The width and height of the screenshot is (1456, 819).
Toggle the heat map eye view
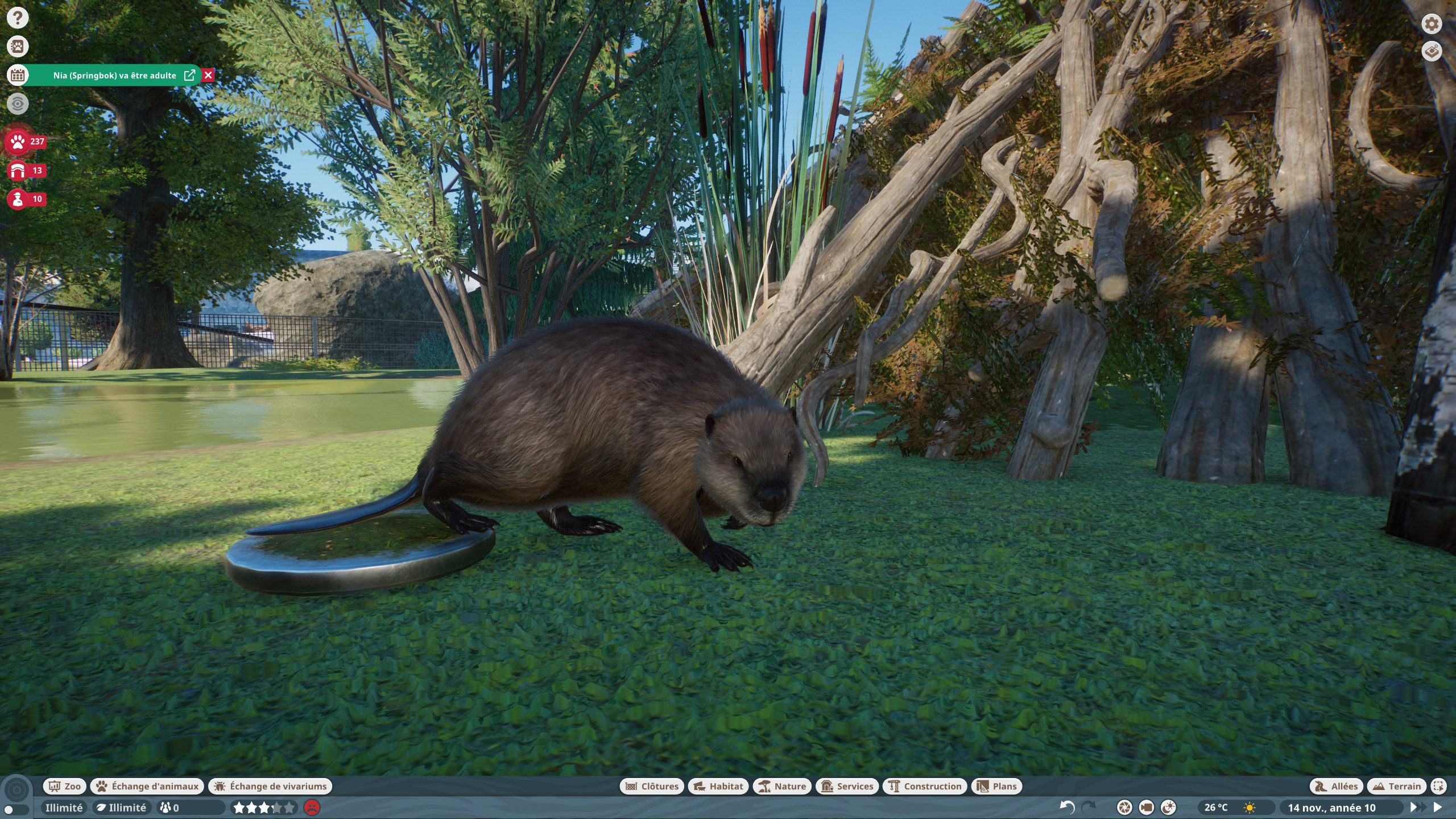18,104
